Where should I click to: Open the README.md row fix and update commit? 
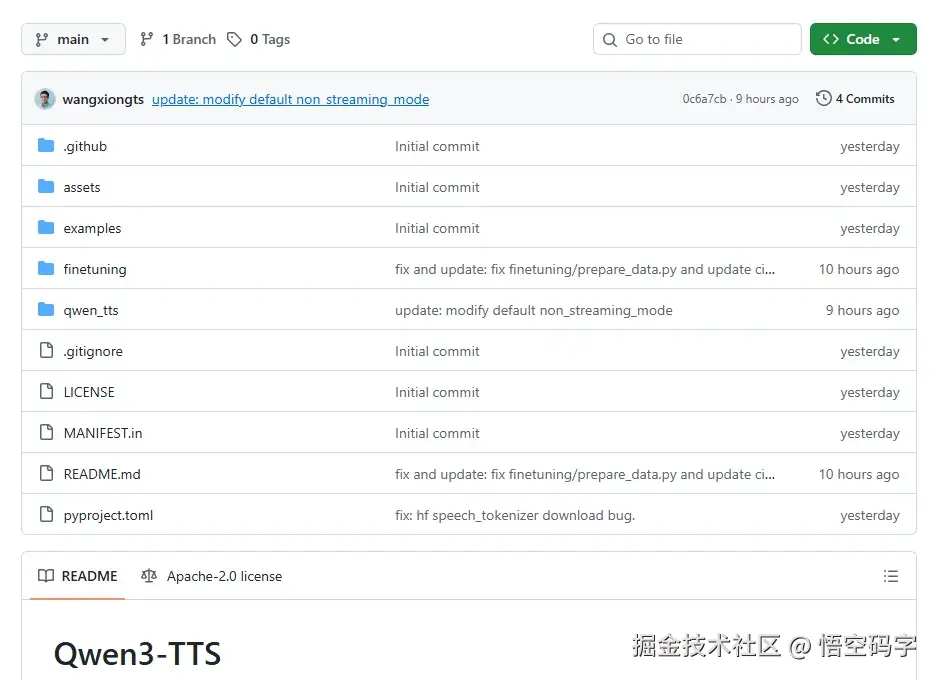pos(584,474)
